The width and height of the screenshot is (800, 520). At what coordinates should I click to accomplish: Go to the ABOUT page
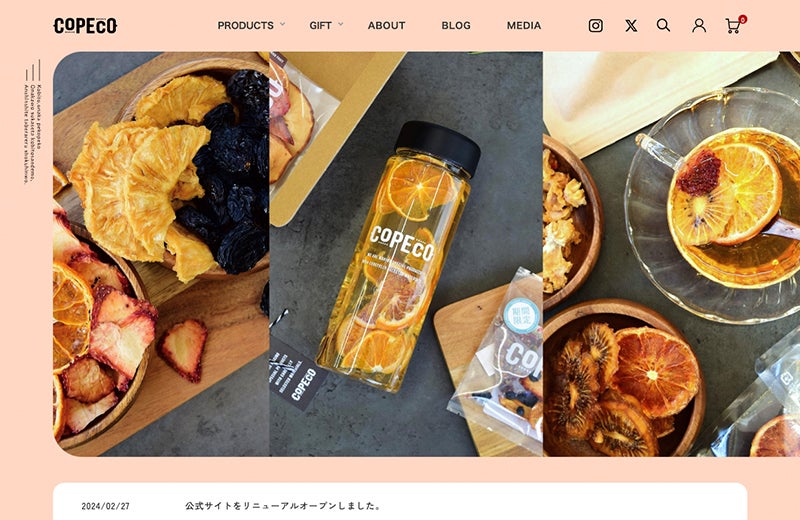tap(386, 26)
